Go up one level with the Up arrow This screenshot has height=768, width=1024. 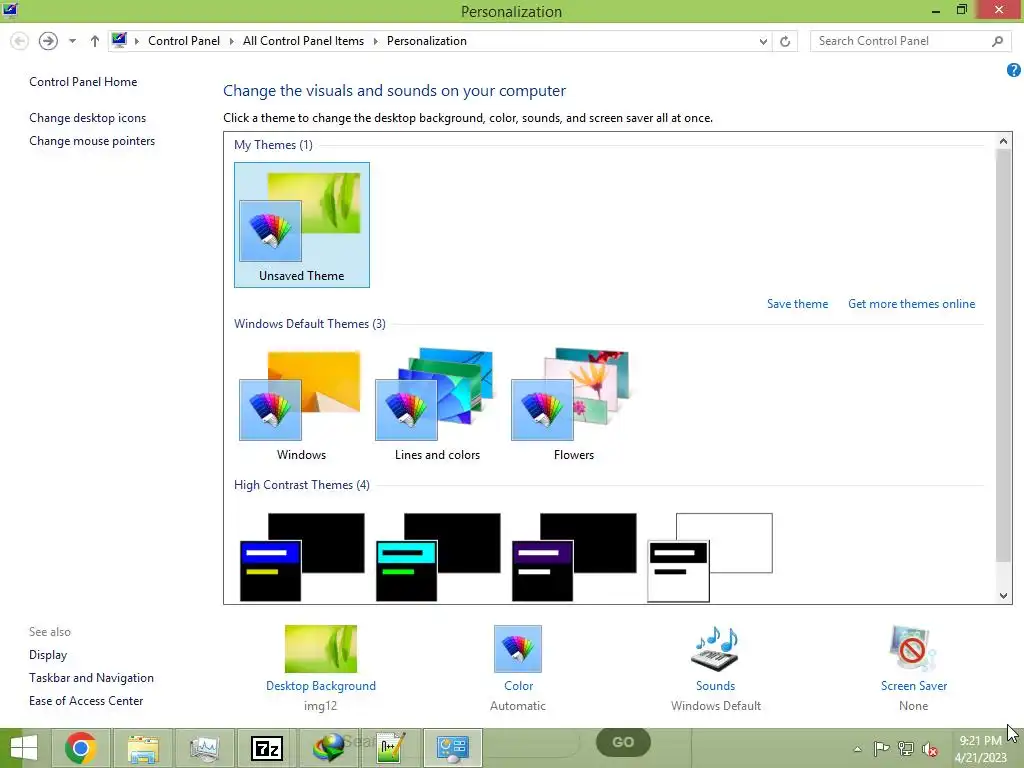pos(95,41)
